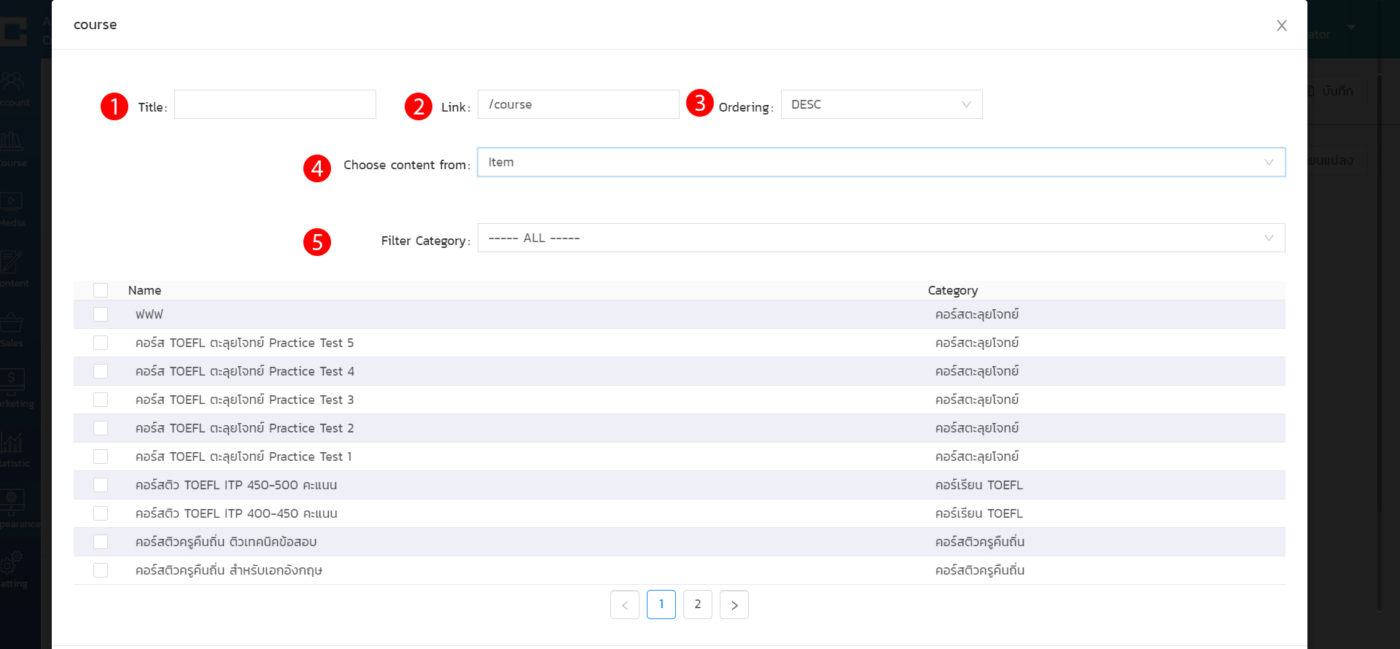This screenshot has width=1400, height=649.
Task: Click red number 3 marker beside Ordering
Action: pos(700,103)
